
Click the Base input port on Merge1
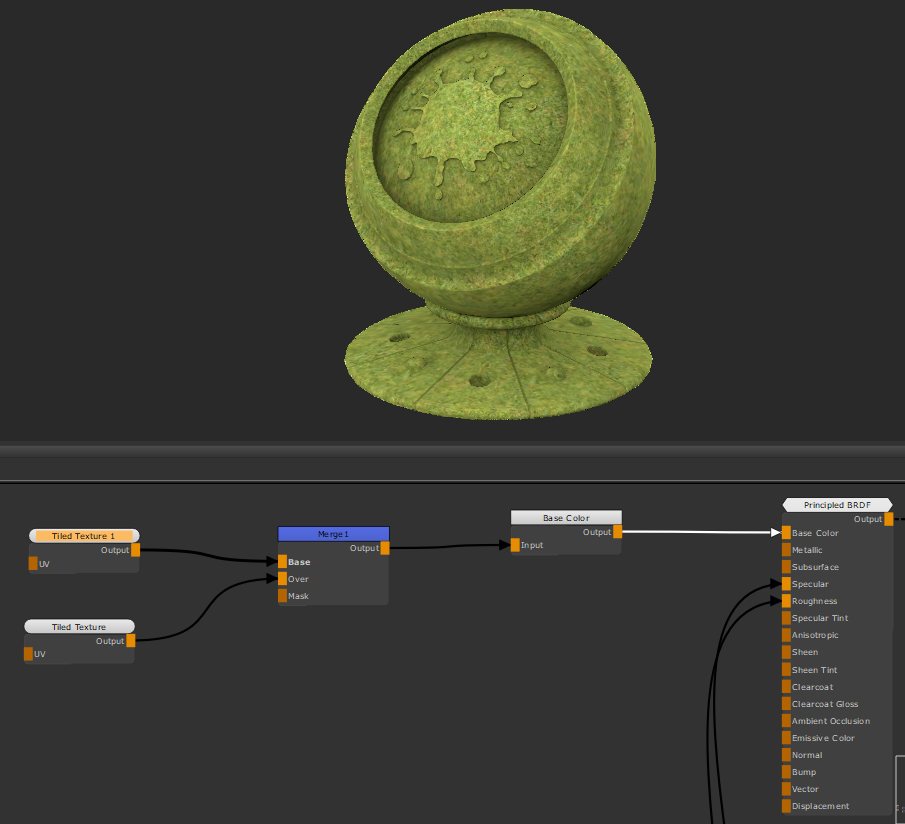tap(283, 562)
